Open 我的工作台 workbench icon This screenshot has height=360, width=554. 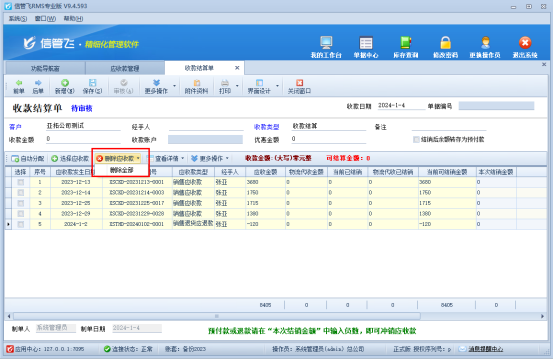tap(326, 43)
